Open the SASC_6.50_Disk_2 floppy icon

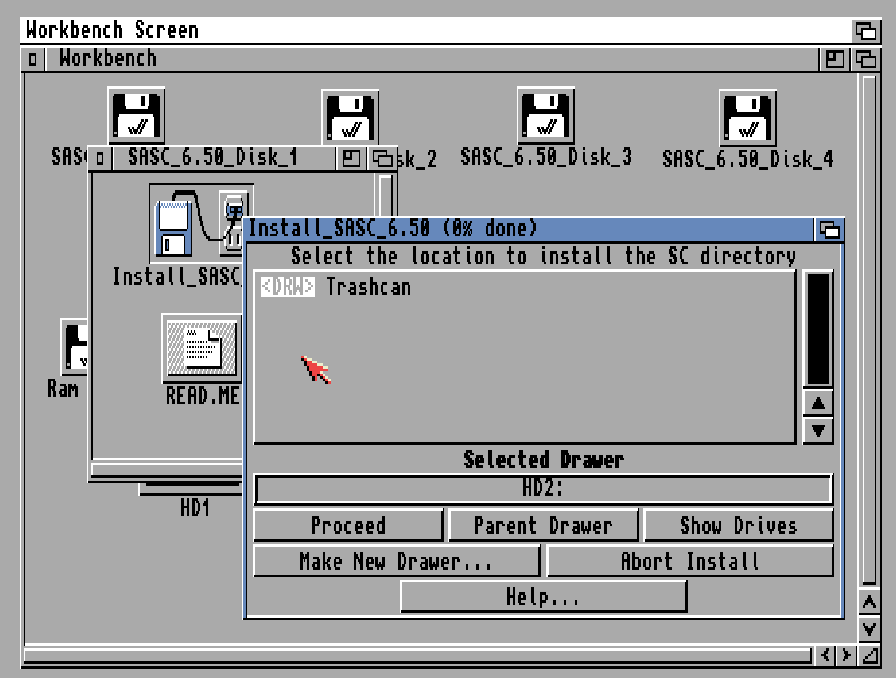[350, 117]
